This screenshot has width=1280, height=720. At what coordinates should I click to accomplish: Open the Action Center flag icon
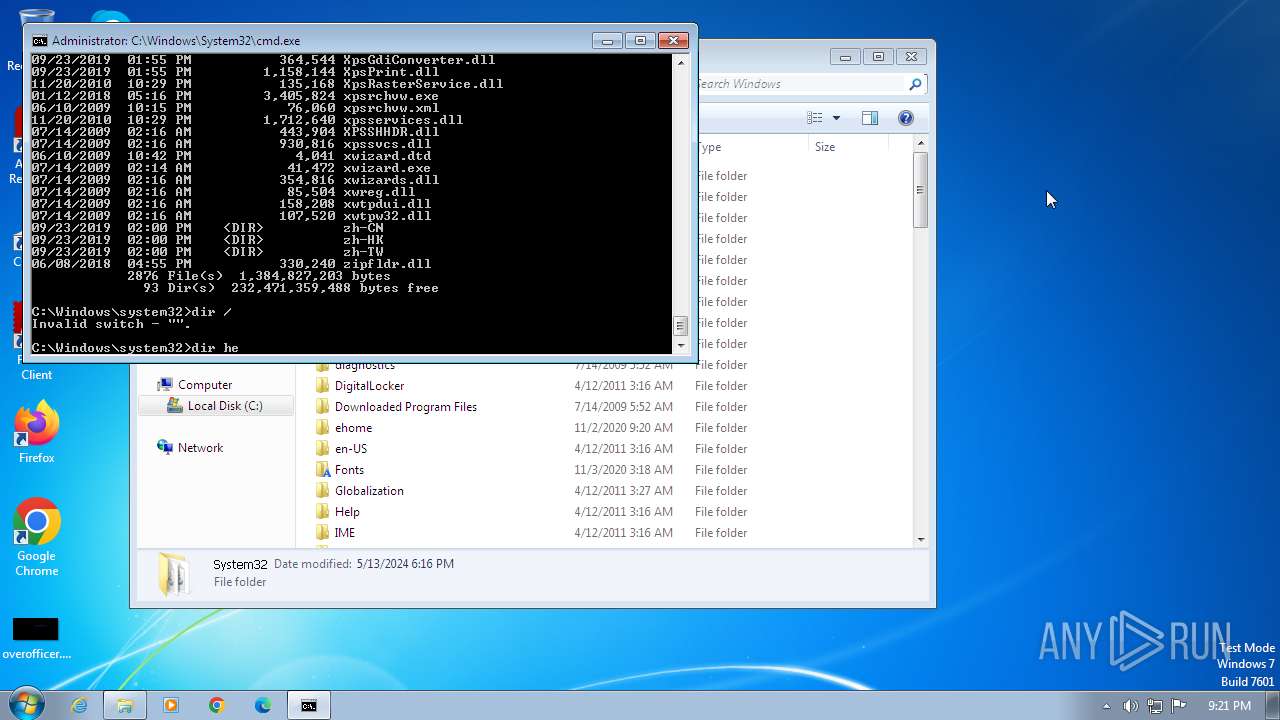click(x=1179, y=706)
